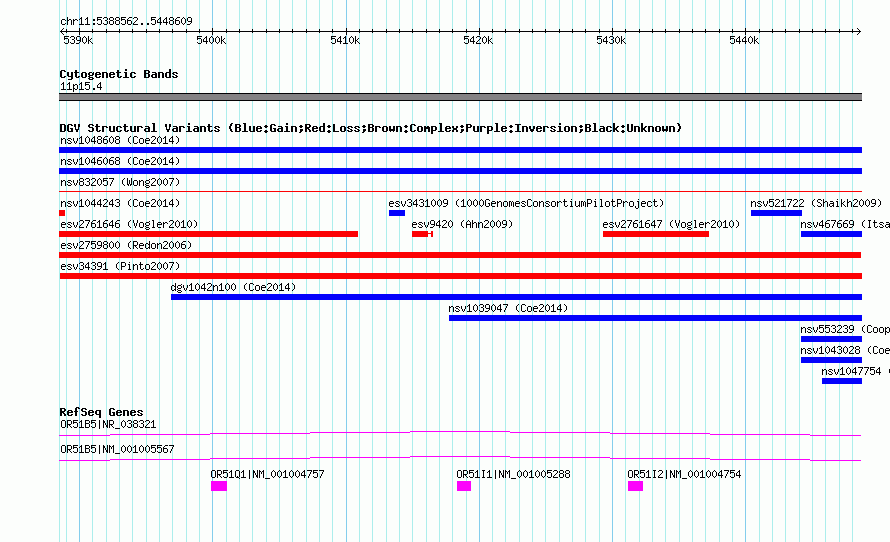
Task: Click the OR51Q1 magenta gene block
Action: pos(219,486)
